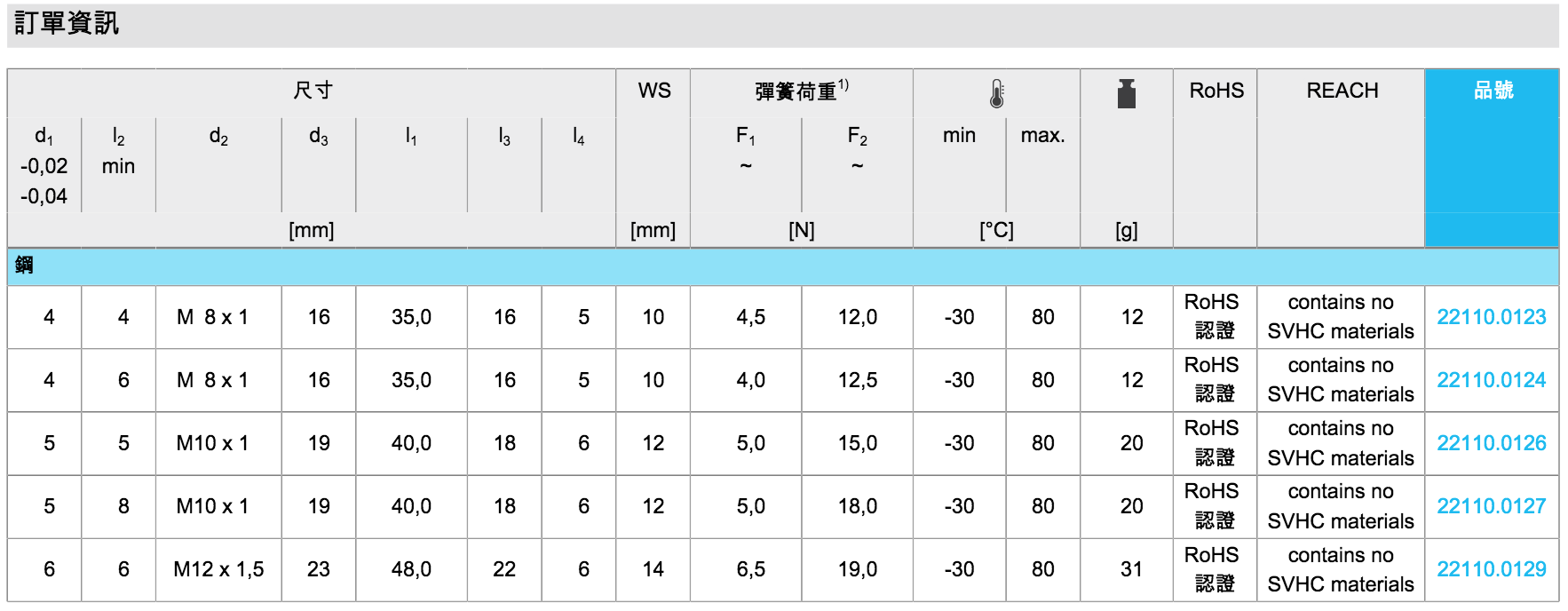Click the M12 x 1,5 thread cell
The width and height of the screenshot is (1568, 611).
[218, 569]
